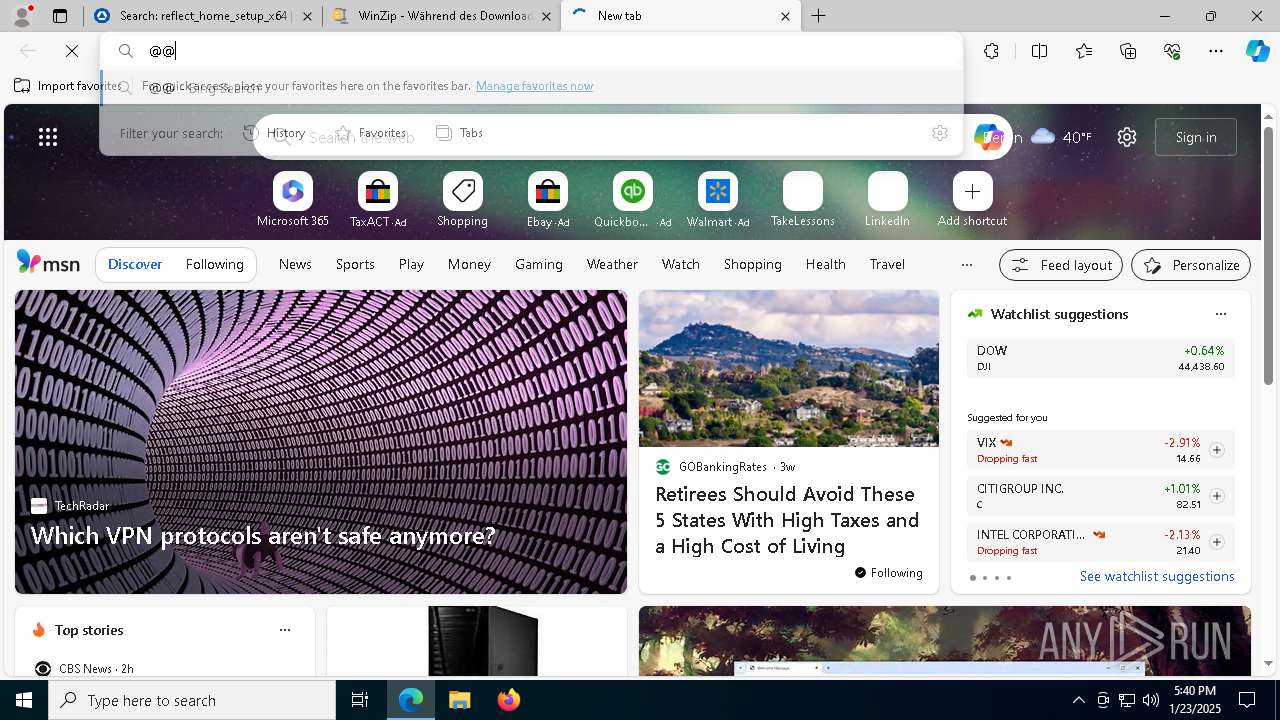
Task: Filter search by History
Action: coord(275,133)
